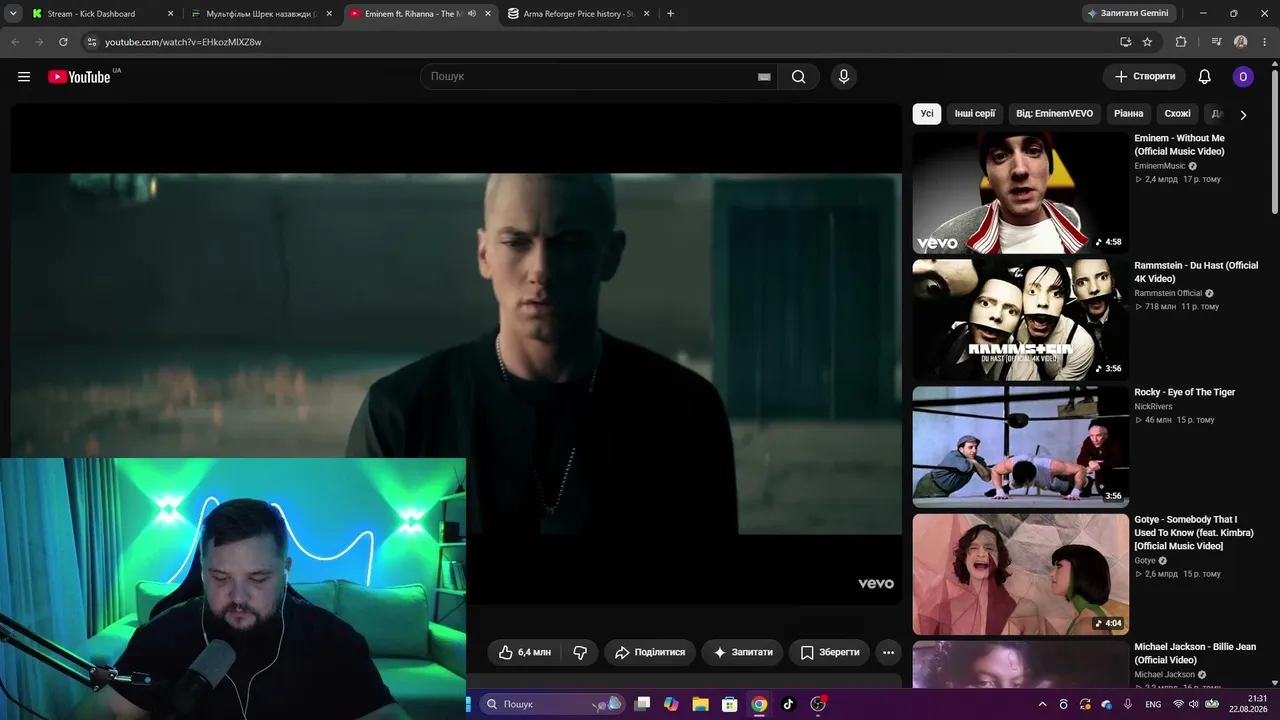Screen dimensions: 1280x720
Task: Click the Запитати ask button
Action: [x=742, y=652]
